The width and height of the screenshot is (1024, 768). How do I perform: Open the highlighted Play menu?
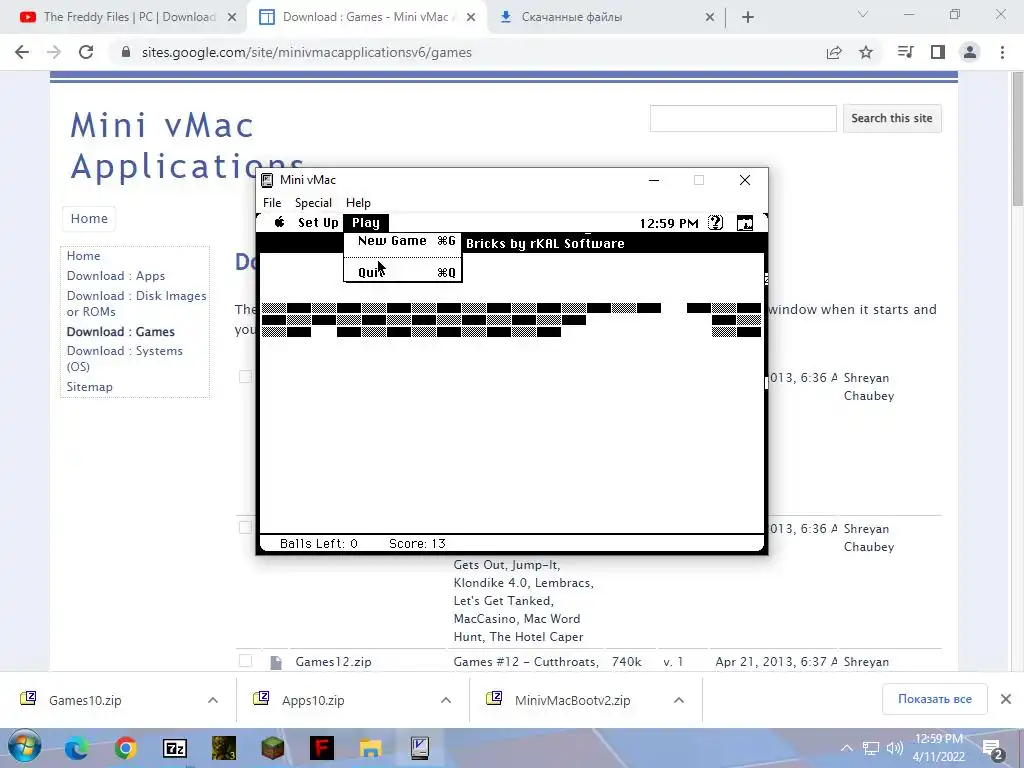[x=366, y=223]
